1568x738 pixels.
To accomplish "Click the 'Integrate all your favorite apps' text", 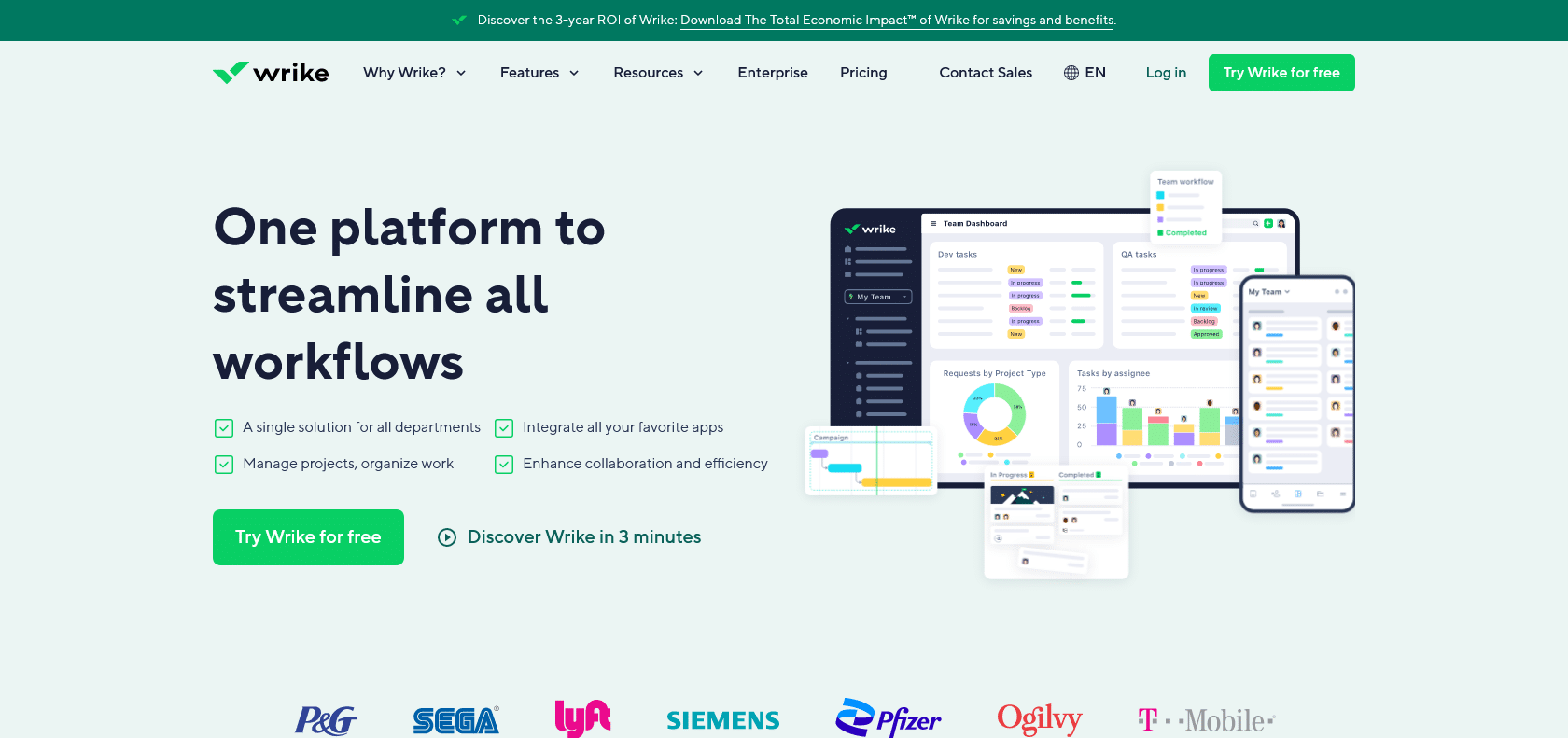I will (623, 427).
